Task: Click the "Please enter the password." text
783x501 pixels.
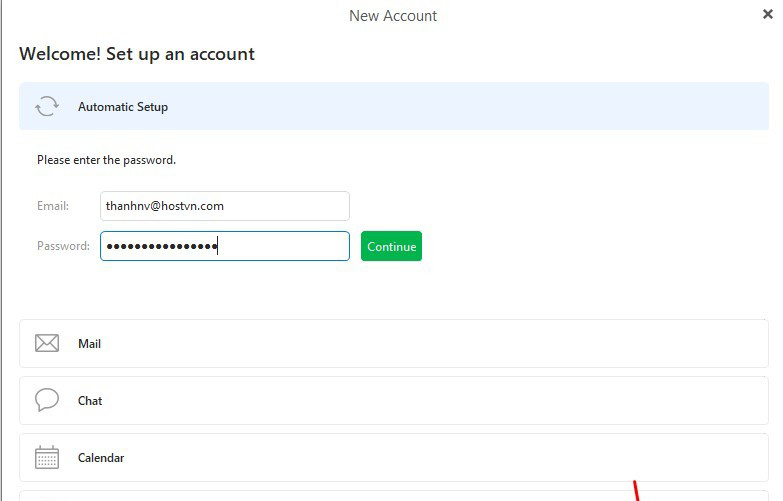Action: coord(106,160)
